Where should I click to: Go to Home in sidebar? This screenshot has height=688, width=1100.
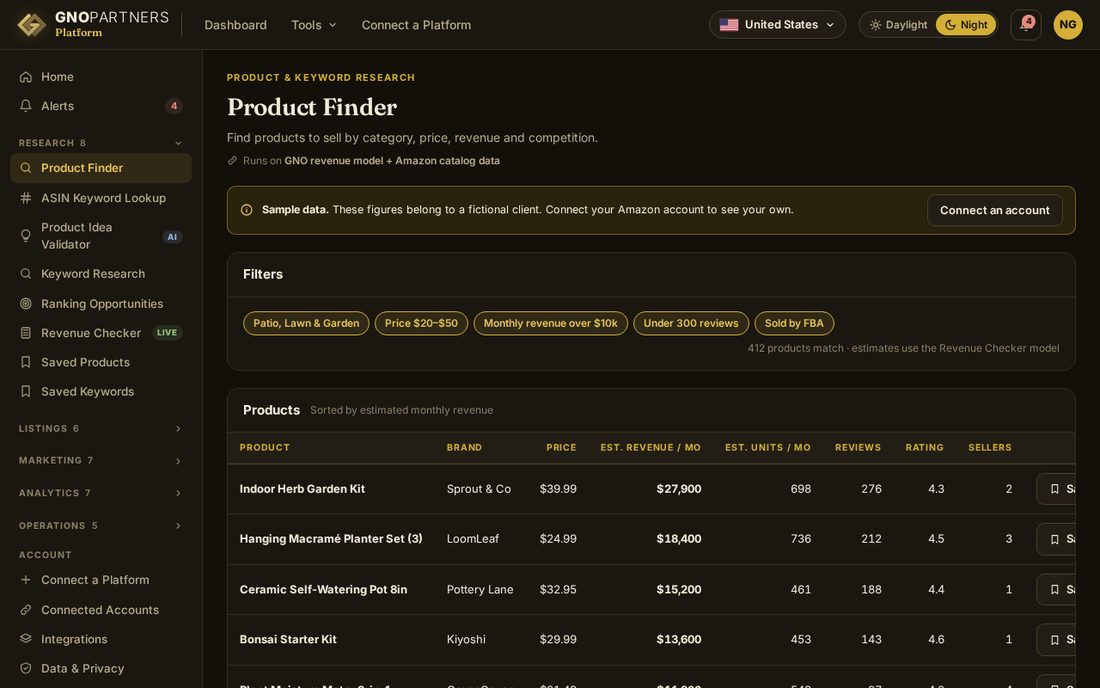point(100,77)
